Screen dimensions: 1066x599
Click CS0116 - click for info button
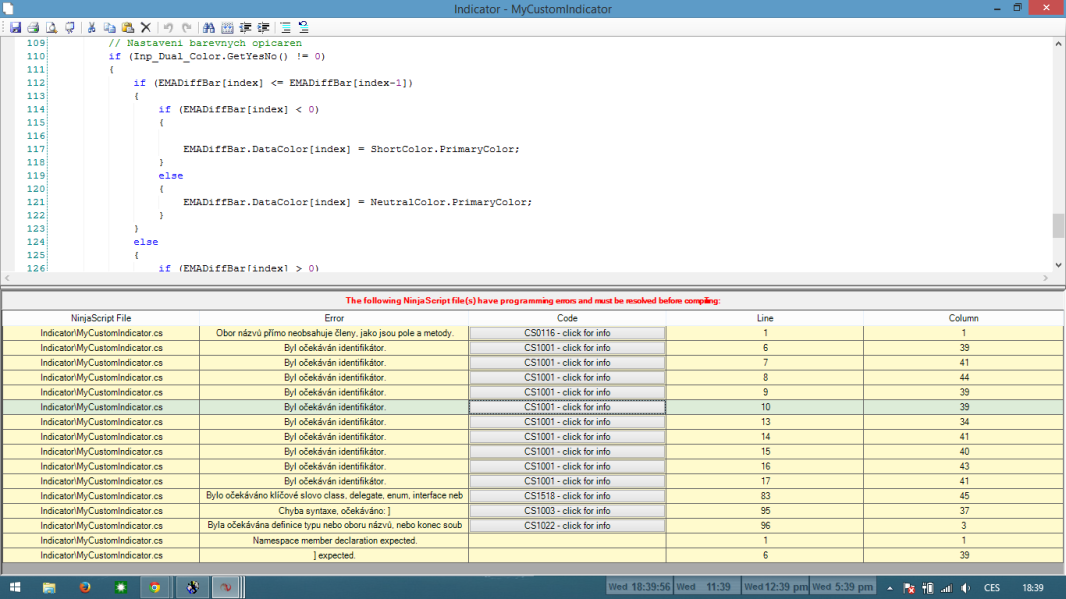tap(567, 333)
